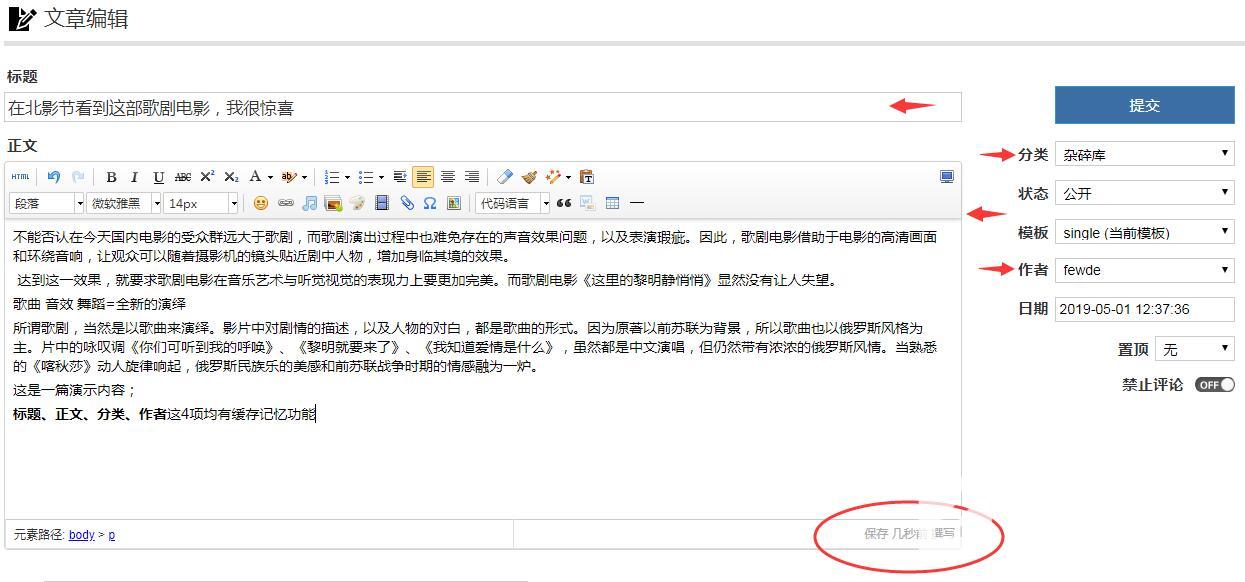Click the undo arrow icon
The width and height of the screenshot is (1245, 582).
54,177
